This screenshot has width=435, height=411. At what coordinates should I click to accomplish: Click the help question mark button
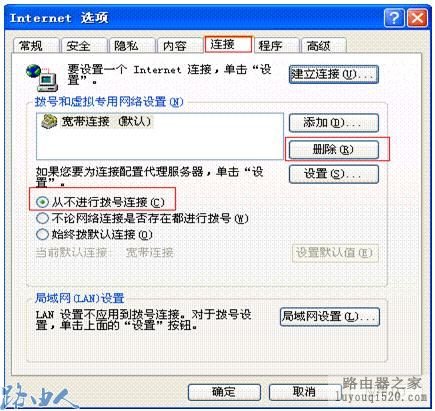click(x=394, y=18)
